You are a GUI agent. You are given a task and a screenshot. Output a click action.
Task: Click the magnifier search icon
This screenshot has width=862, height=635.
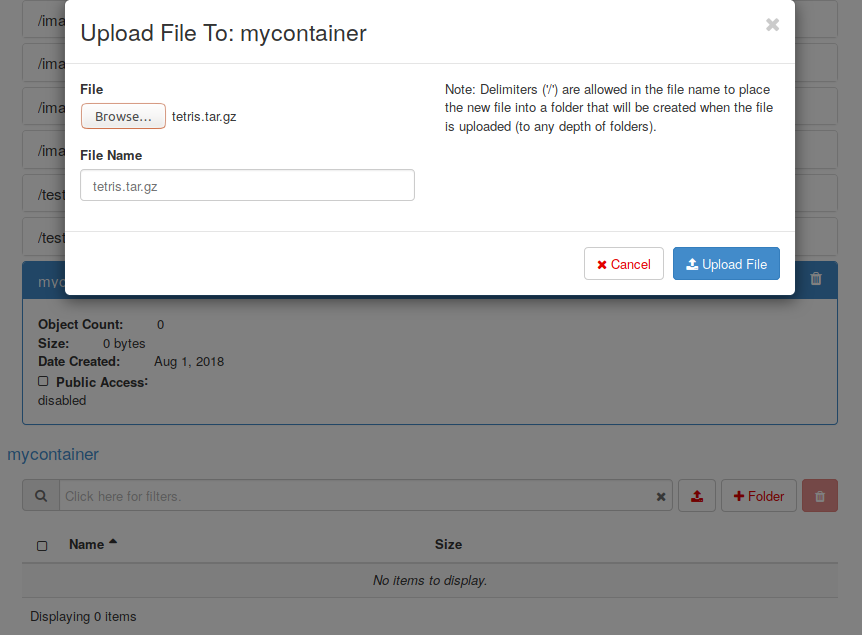tap(41, 496)
